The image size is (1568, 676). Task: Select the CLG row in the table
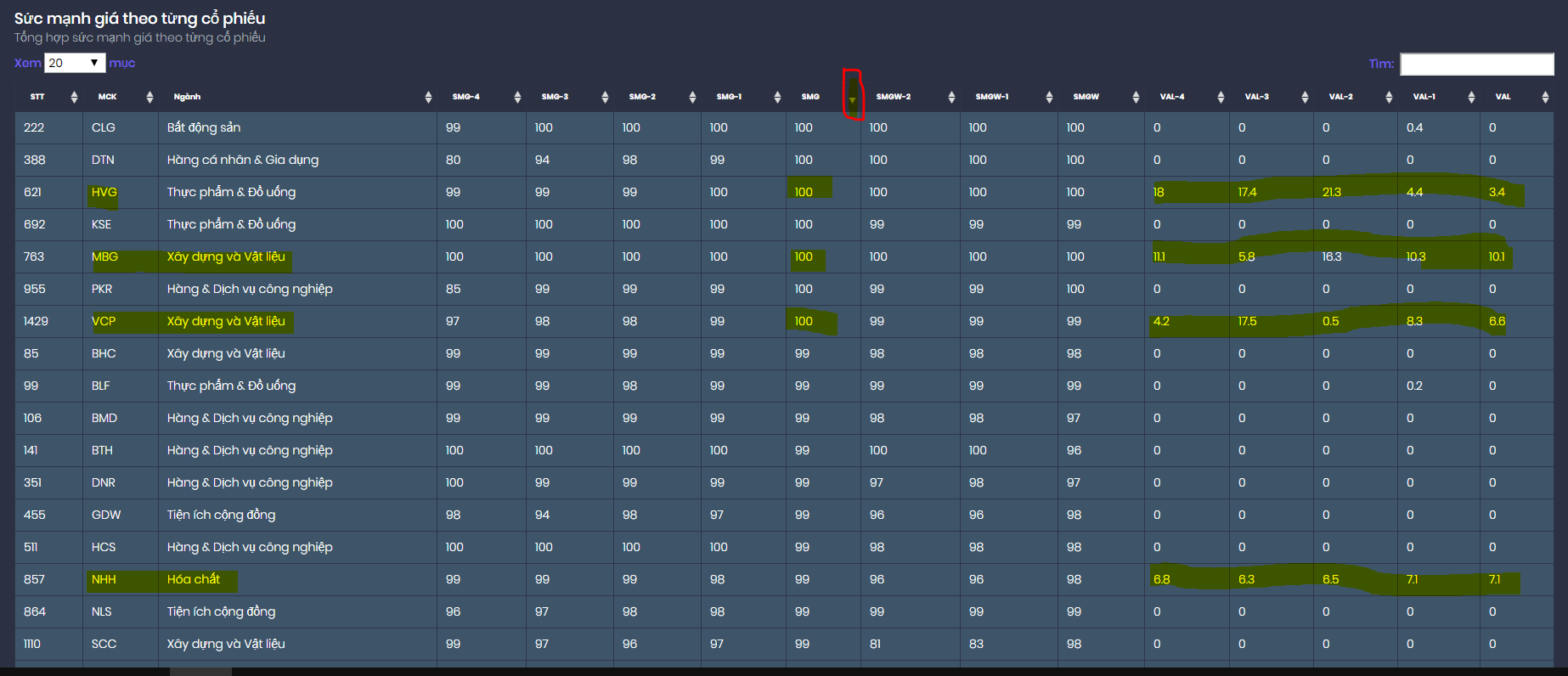pos(104,127)
